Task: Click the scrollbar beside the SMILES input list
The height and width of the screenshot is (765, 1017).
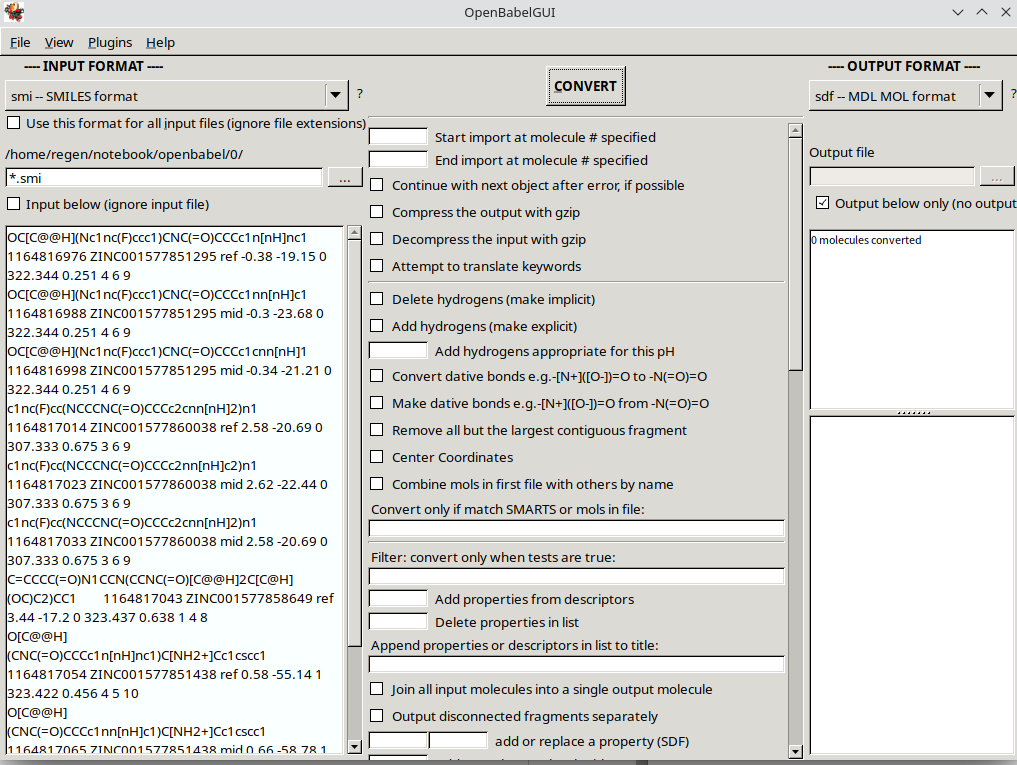Action: [x=355, y=490]
